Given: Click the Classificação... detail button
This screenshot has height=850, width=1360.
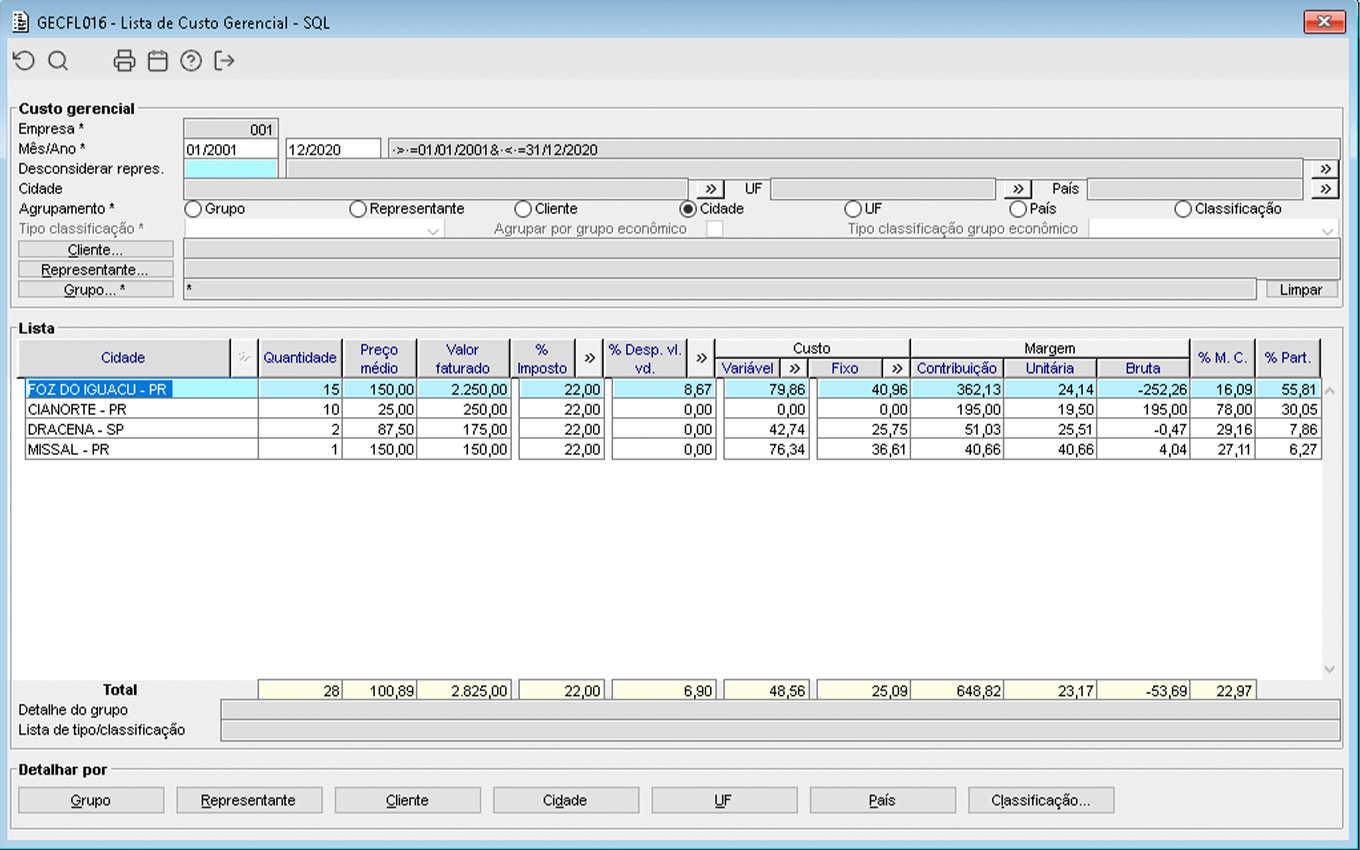Looking at the screenshot, I should pos(1040,800).
